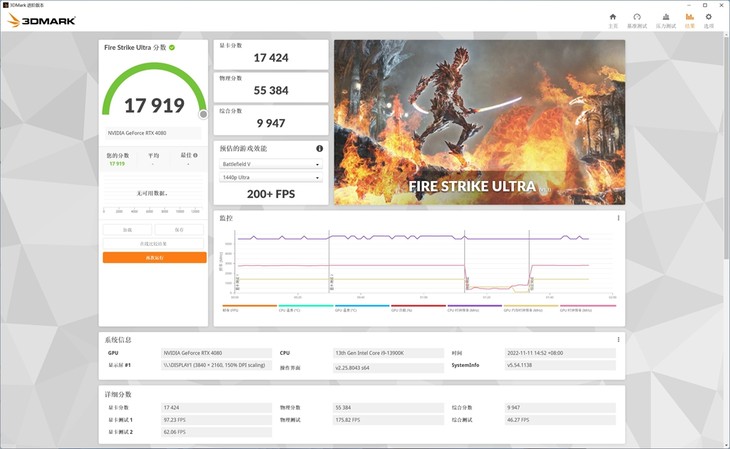Screen dimensions: 730x449
Task: Toggle the dark red GPU load legend
Action: (x=419, y=308)
